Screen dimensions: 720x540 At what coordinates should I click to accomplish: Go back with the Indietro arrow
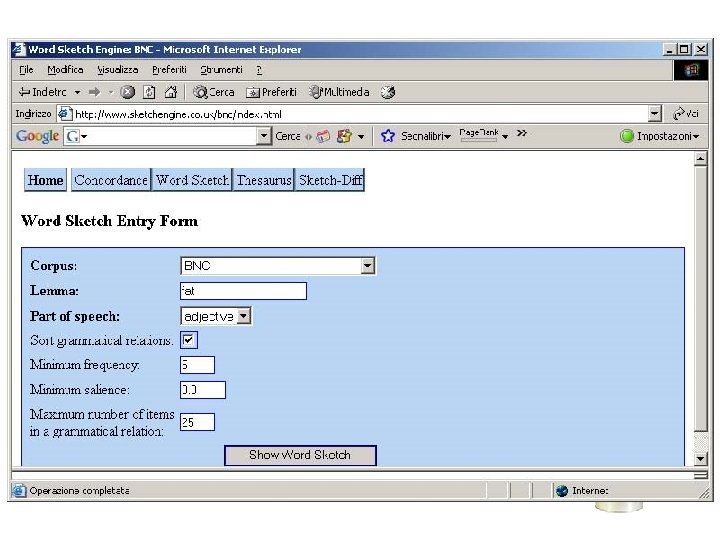[x=42, y=92]
